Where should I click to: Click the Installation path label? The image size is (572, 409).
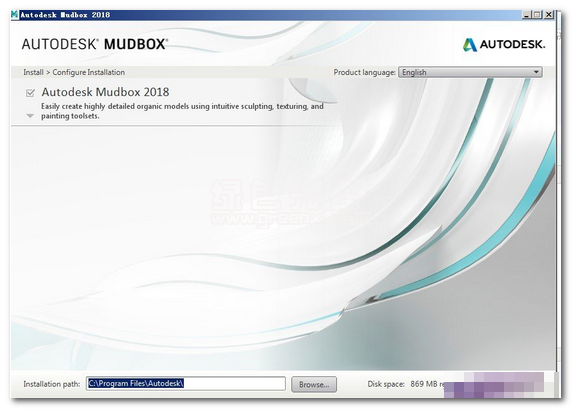pos(51,384)
